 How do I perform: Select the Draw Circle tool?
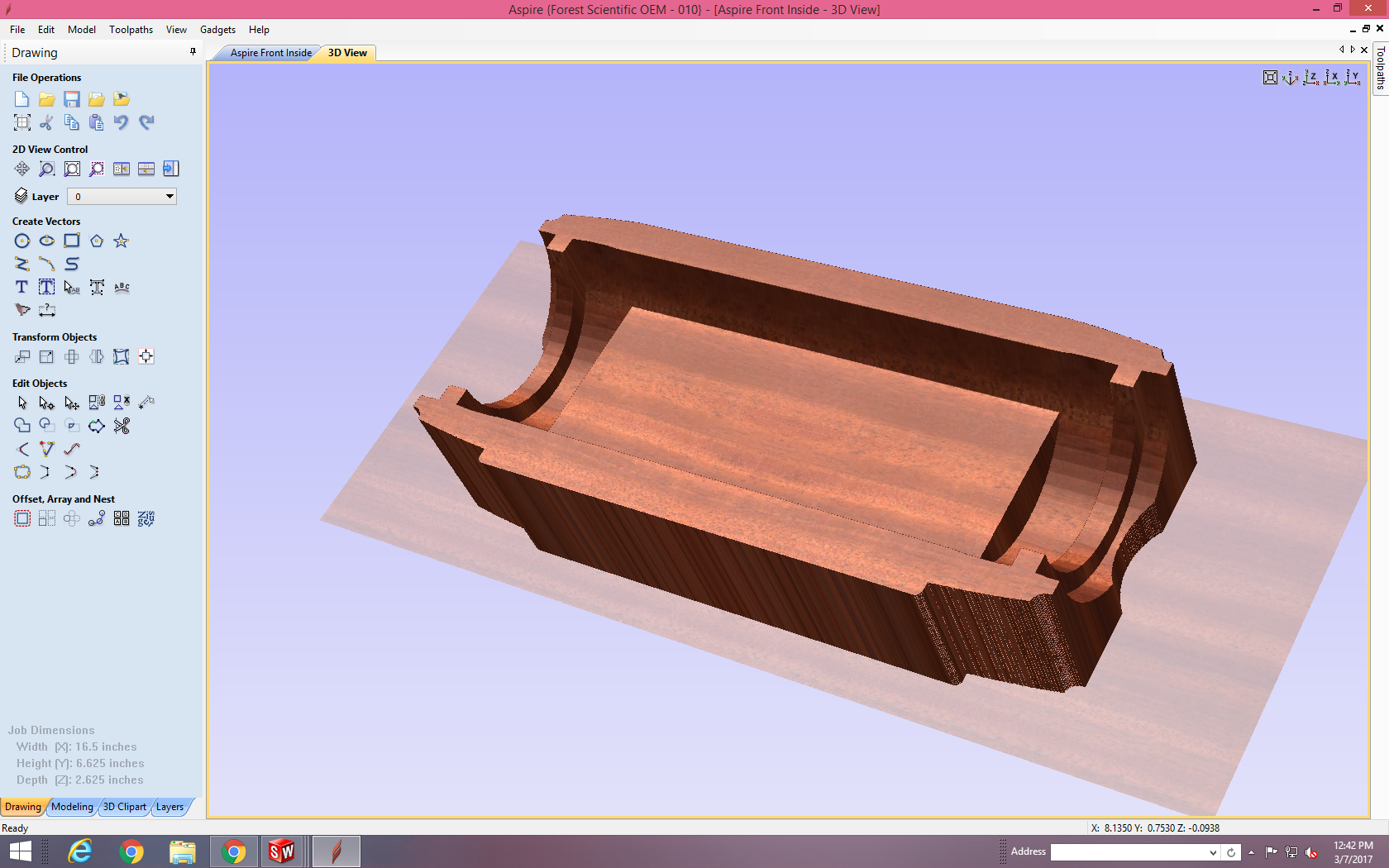22,241
